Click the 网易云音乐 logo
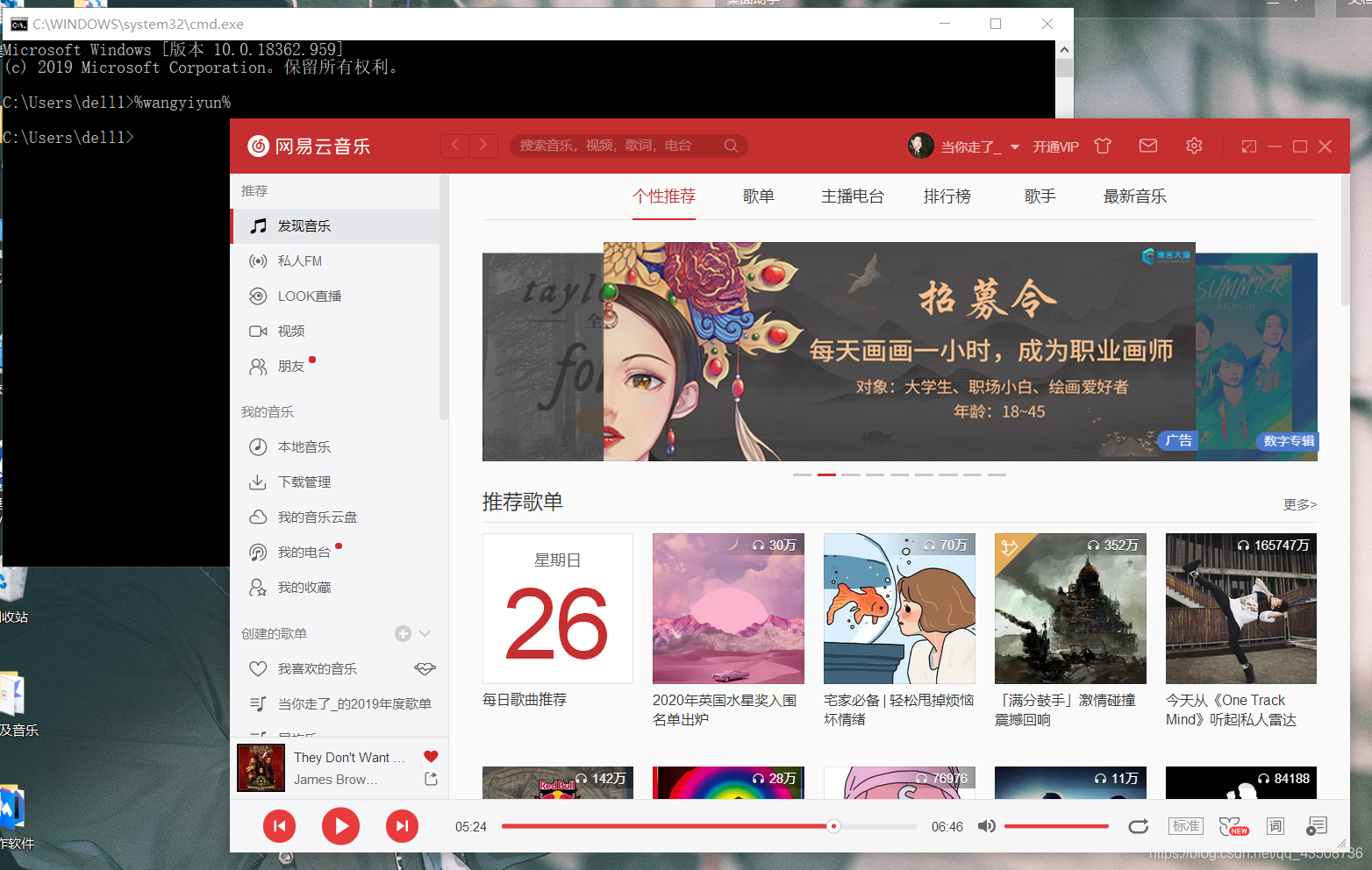Image resolution: width=1372 pixels, height=870 pixels. click(x=309, y=146)
